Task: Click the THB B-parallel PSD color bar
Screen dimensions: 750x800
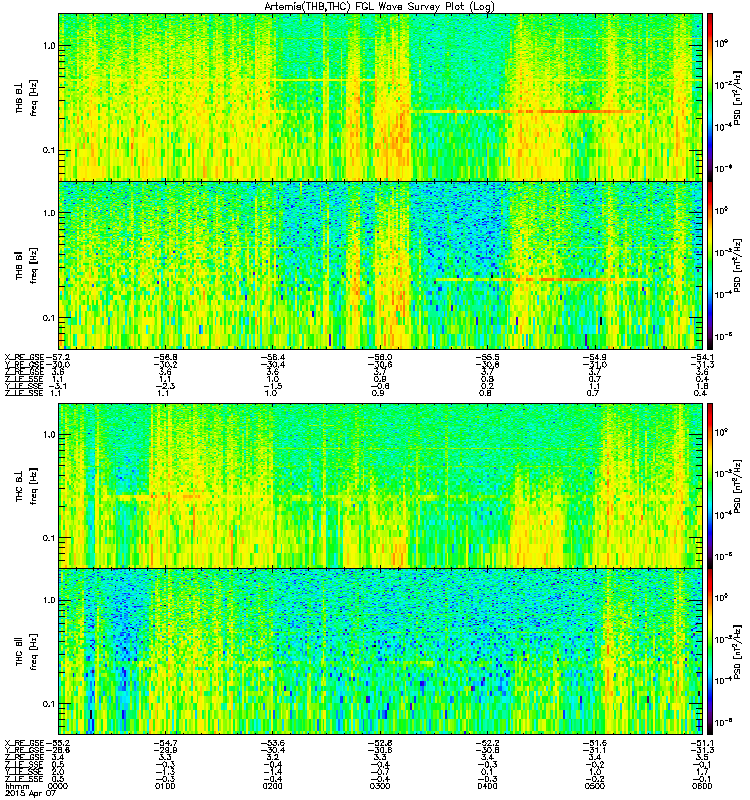Action: click(710, 265)
